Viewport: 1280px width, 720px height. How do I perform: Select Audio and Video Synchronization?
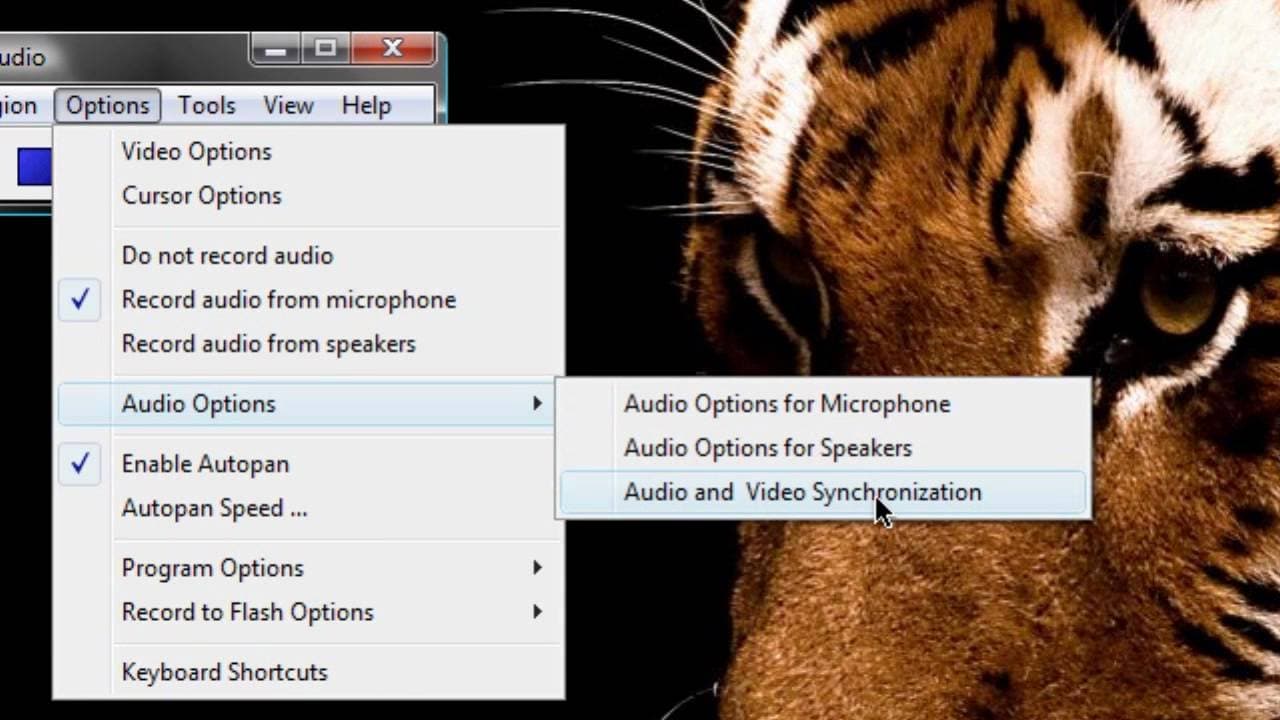point(802,492)
